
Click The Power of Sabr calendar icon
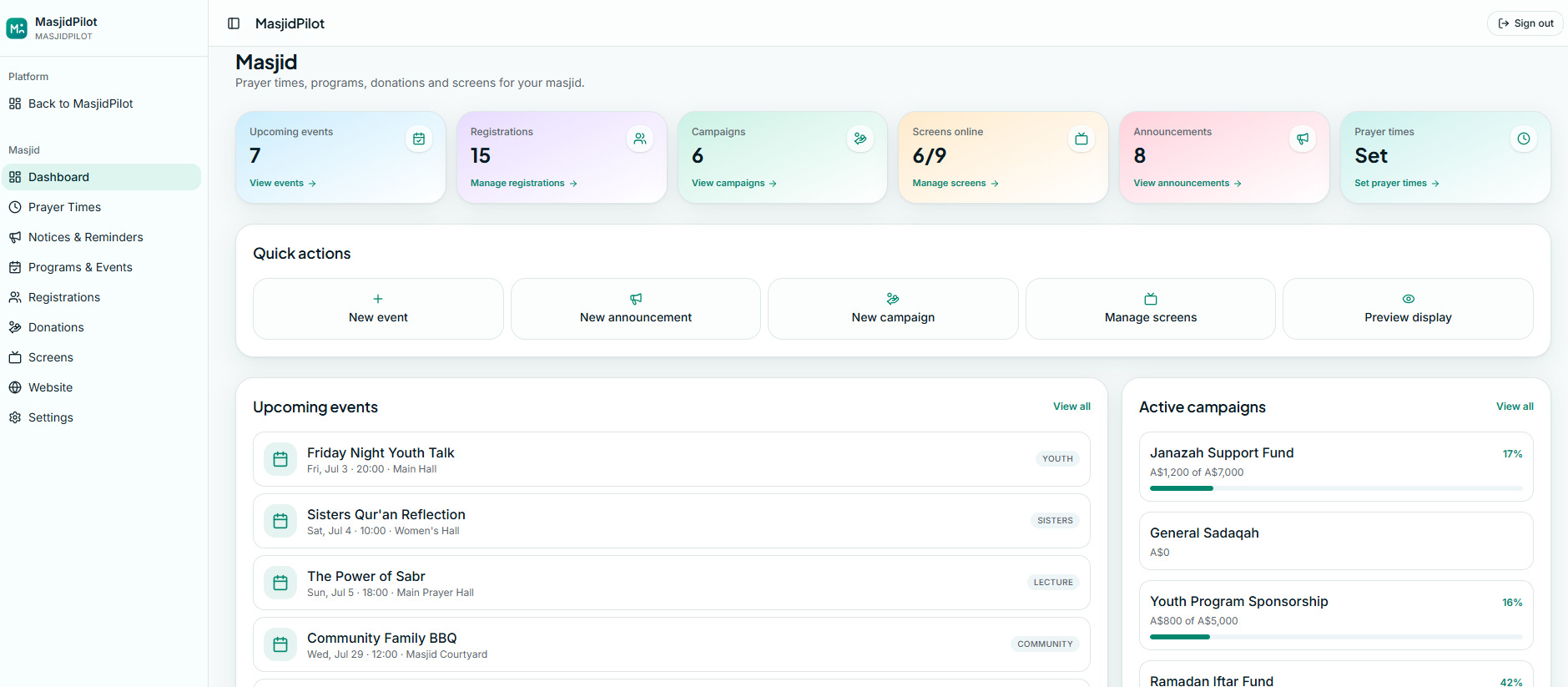[x=280, y=583]
